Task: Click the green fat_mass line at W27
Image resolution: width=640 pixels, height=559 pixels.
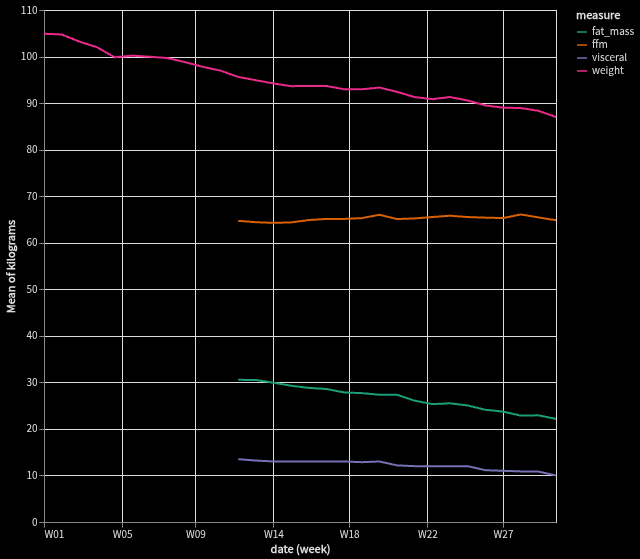Action: click(503, 412)
